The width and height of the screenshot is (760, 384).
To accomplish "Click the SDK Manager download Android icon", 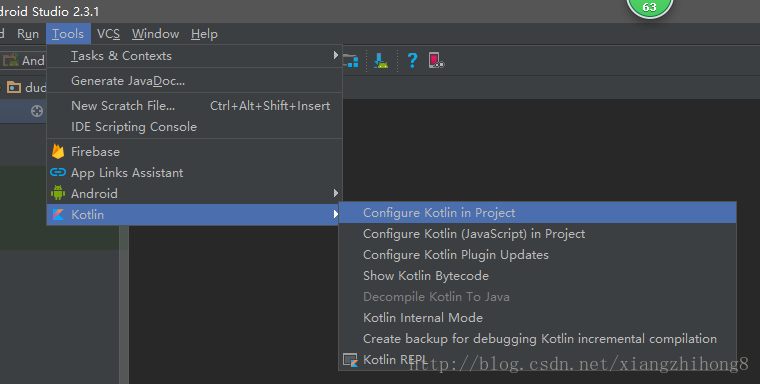I will point(381,60).
